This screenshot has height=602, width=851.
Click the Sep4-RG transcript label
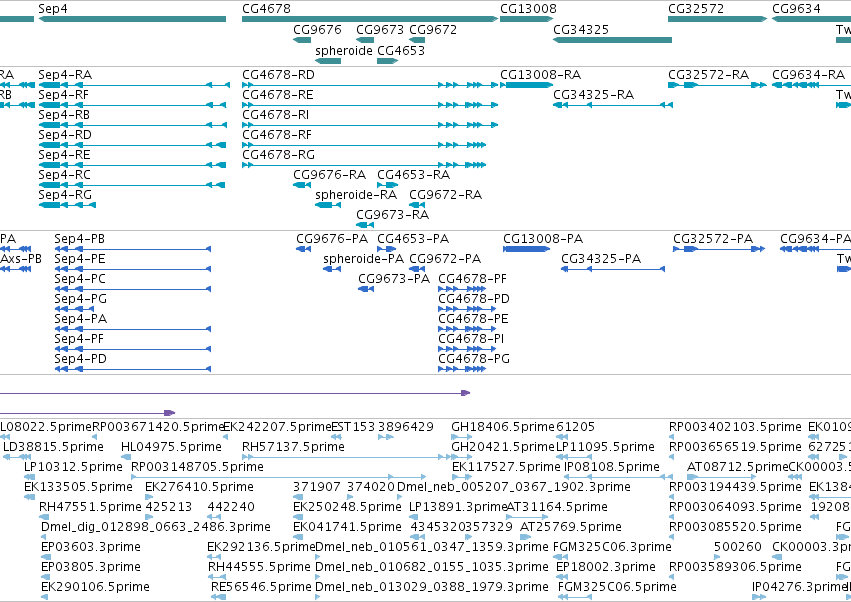click(x=65, y=194)
